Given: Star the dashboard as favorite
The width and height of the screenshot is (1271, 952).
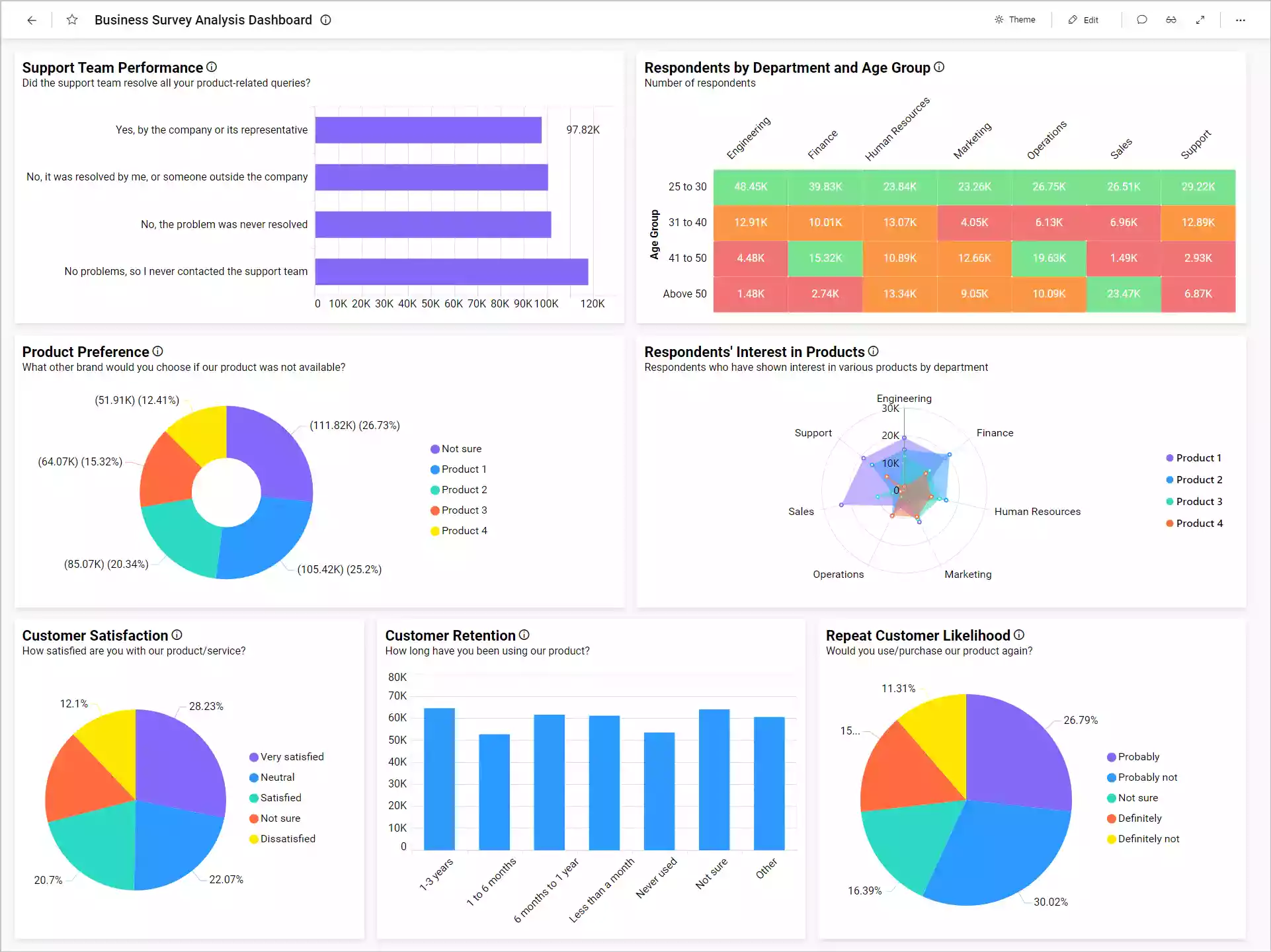Looking at the screenshot, I should click(x=72, y=20).
